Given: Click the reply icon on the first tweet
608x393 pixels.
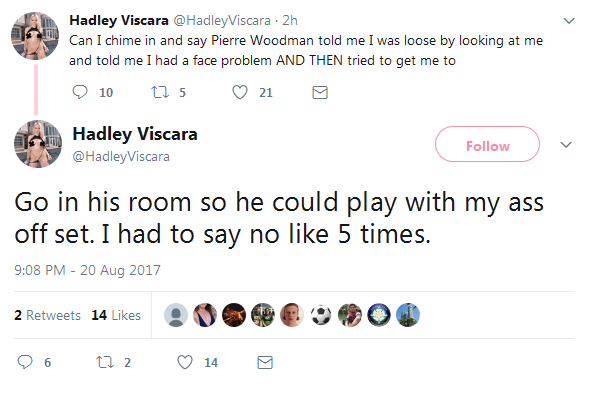Looking at the screenshot, I should point(80,92).
